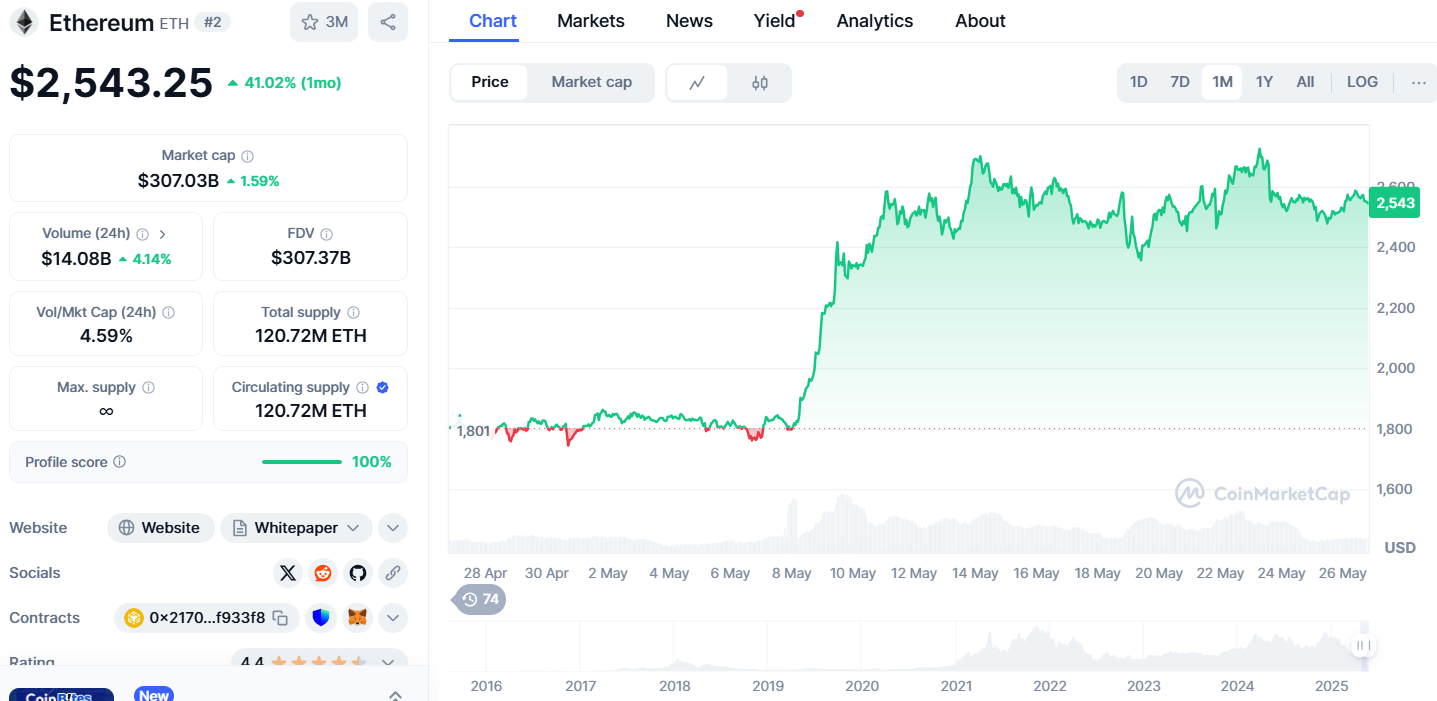Click the 0x2170...f933f8 contract chip
The height and width of the screenshot is (701, 1437).
(x=207, y=618)
